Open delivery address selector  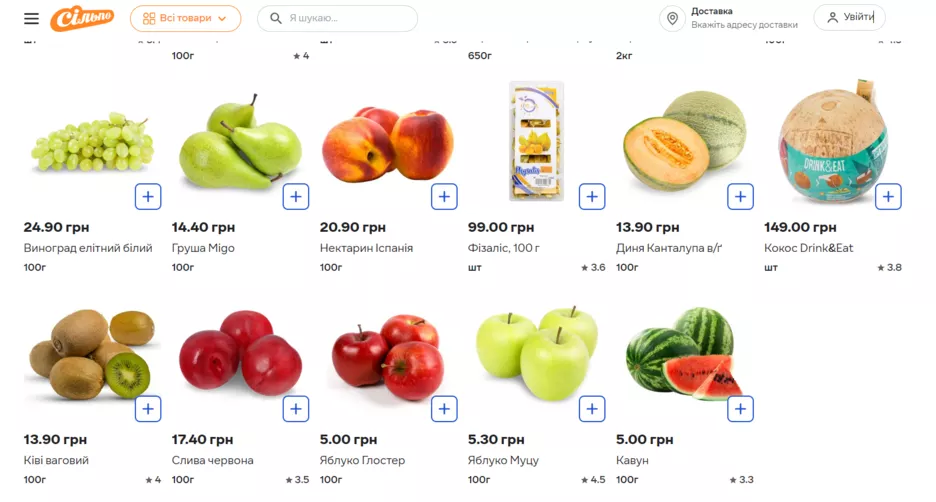(x=743, y=18)
